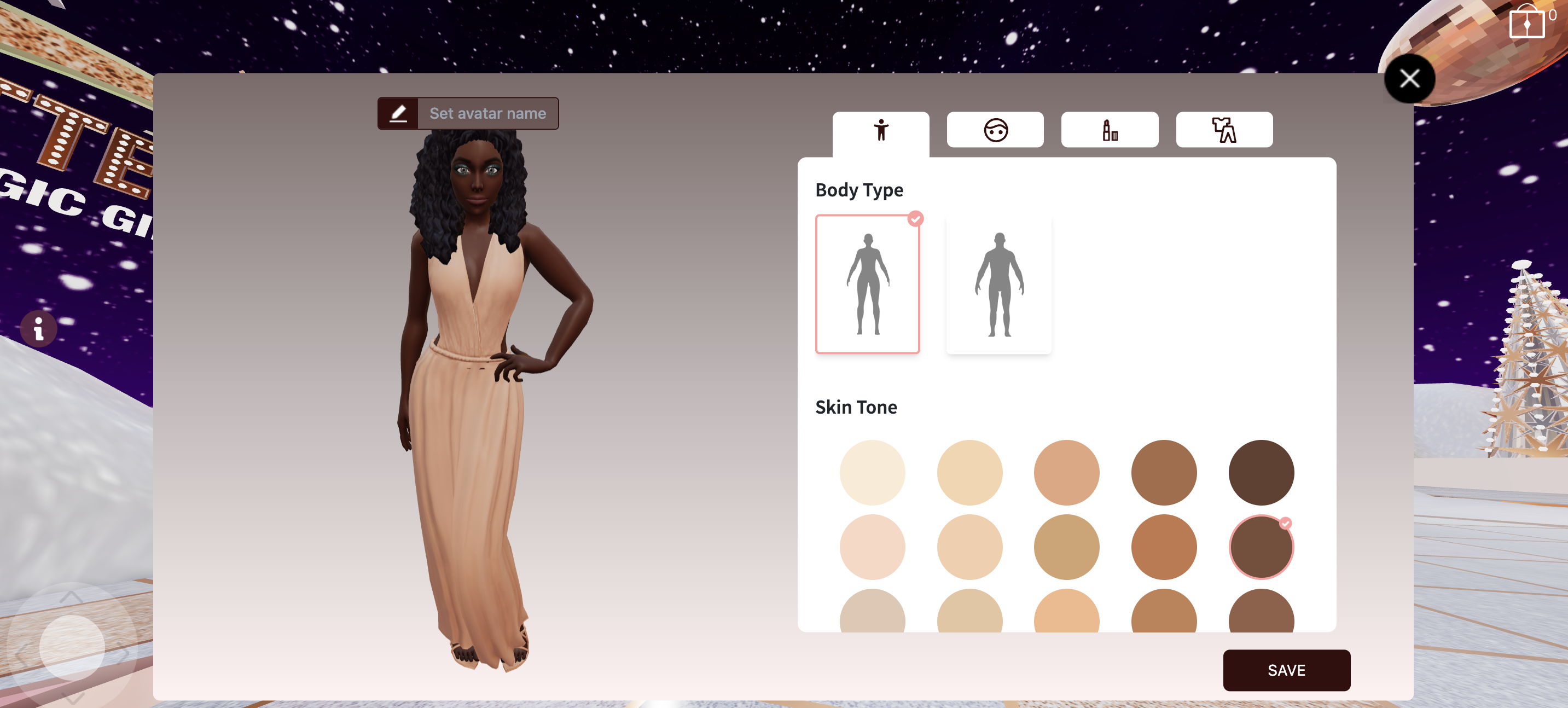Open the makeup lipstick tab

tap(1109, 130)
